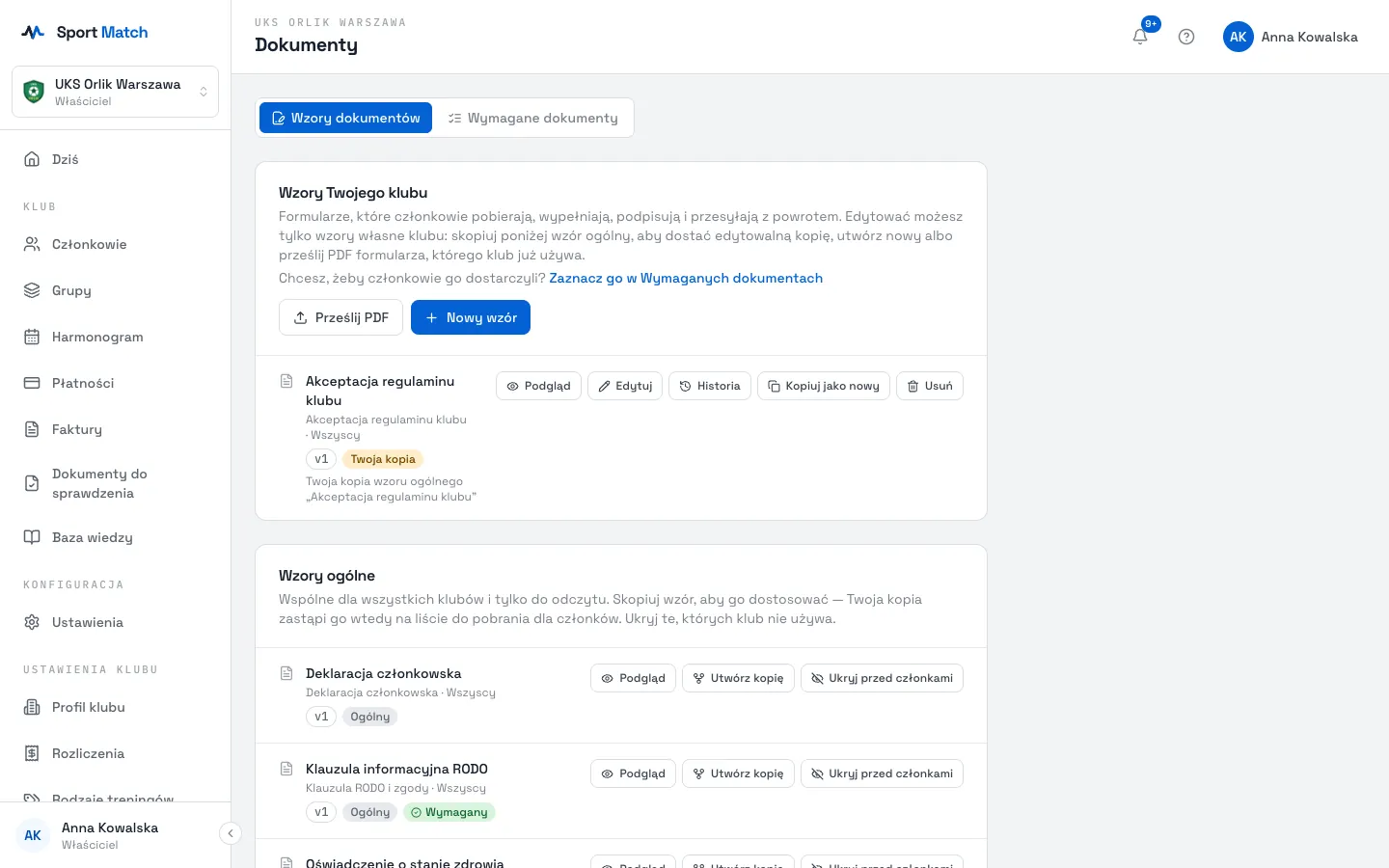Open the notifications bell

pos(1140,37)
